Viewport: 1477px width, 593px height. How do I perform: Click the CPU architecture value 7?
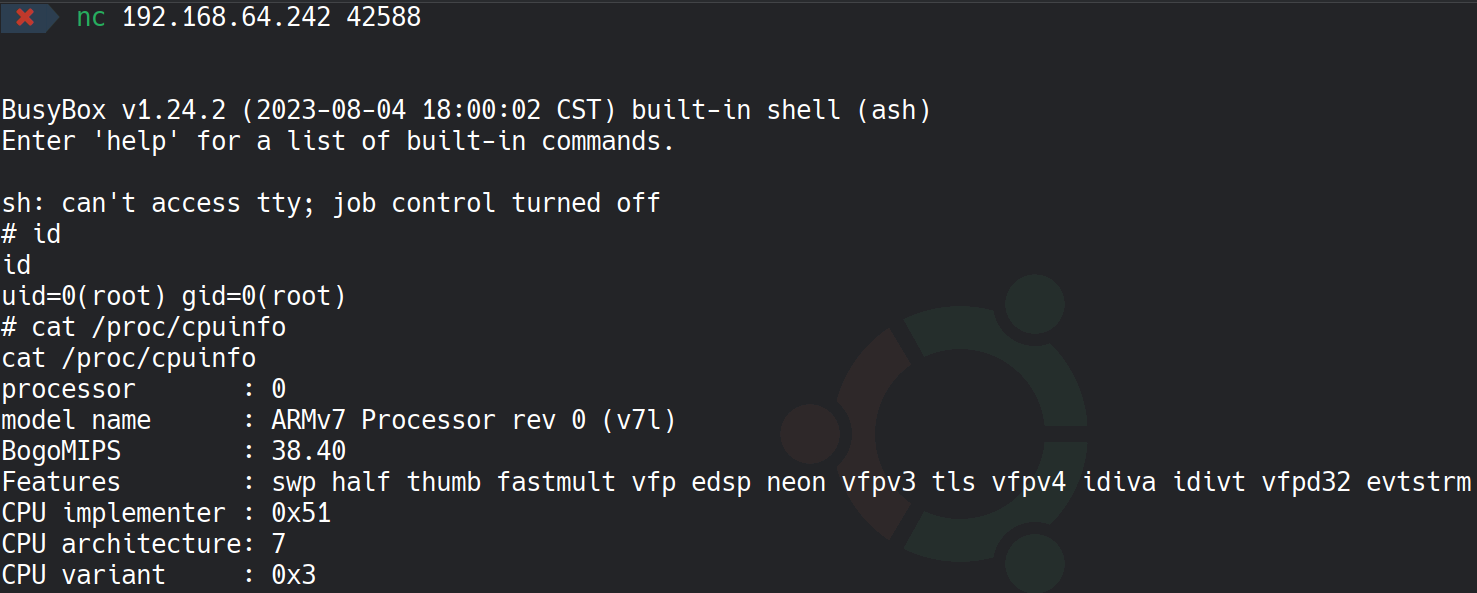tap(279, 544)
